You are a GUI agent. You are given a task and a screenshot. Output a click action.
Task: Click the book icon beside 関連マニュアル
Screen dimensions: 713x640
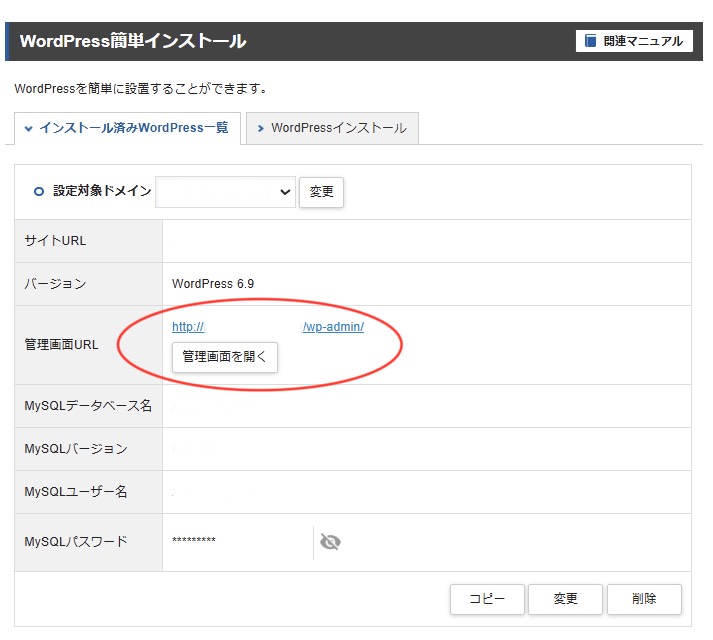coord(591,41)
